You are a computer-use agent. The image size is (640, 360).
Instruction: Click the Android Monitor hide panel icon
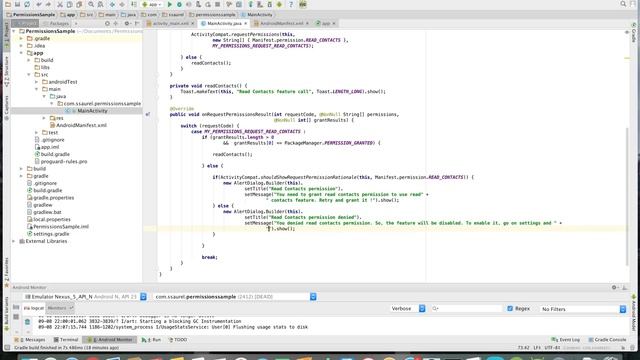pyautogui.click(x=624, y=287)
